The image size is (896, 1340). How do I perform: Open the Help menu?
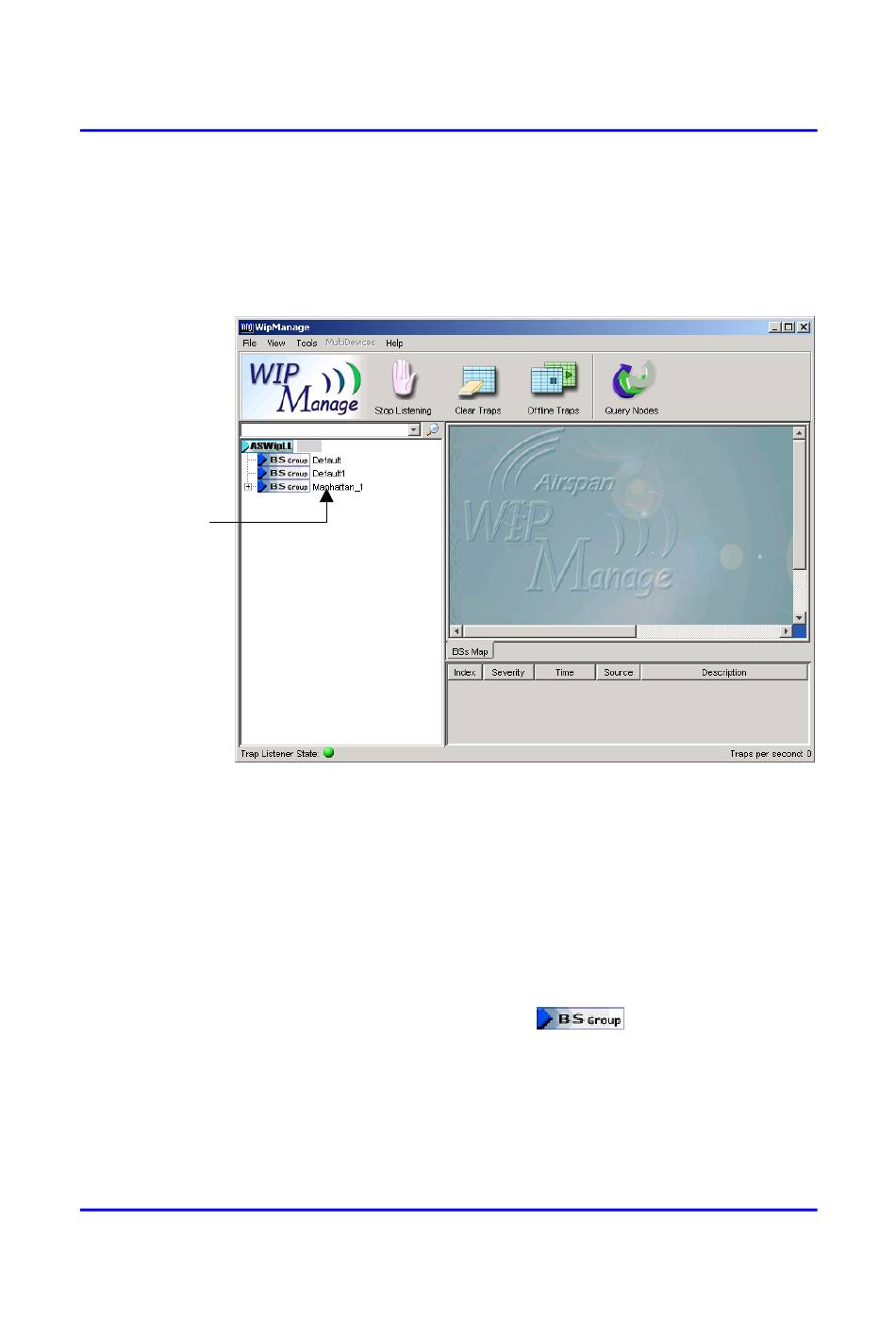394,343
